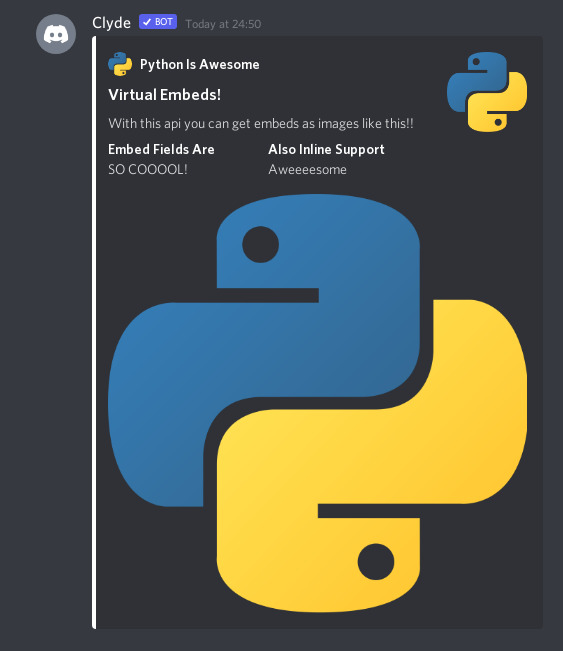Click the "Python Is Awesome" author name

(x=200, y=64)
